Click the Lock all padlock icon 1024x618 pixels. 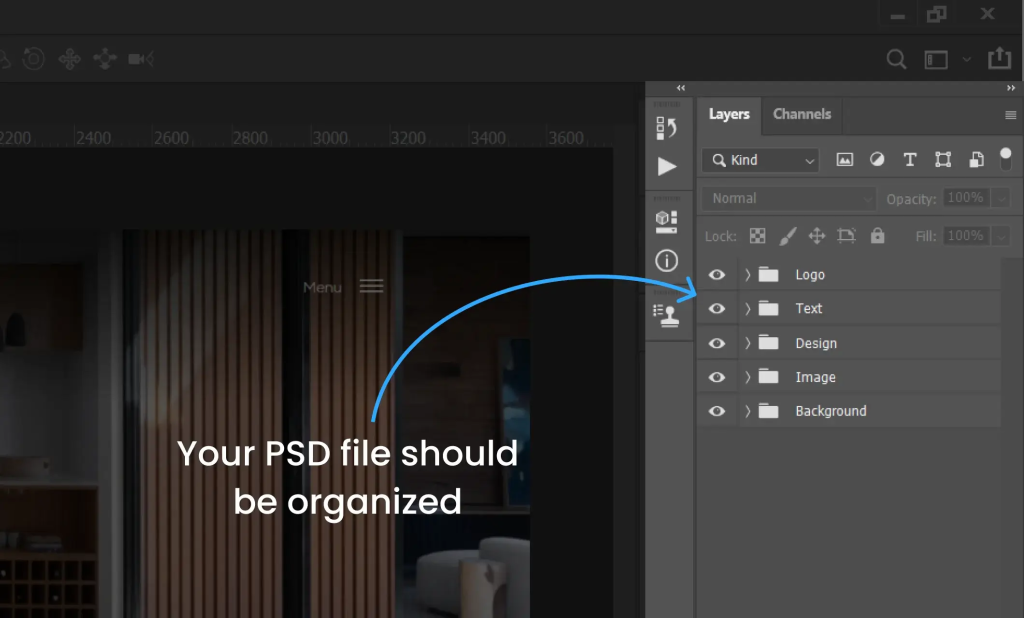tap(877, 236)
